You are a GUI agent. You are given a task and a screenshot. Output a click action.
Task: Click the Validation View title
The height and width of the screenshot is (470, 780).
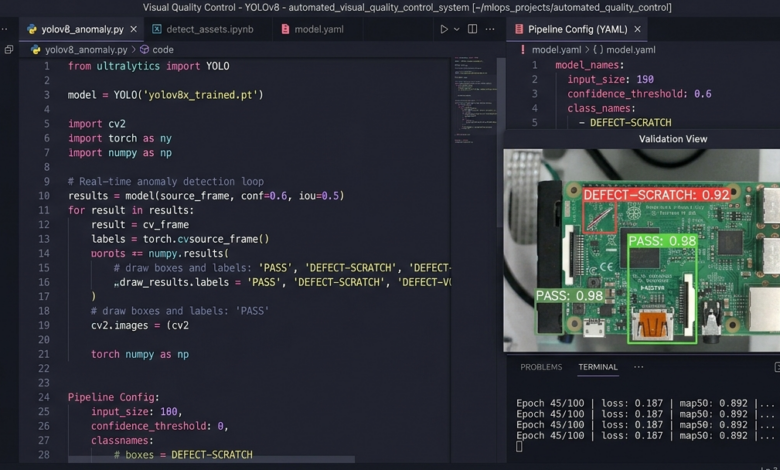pos(673,139)
